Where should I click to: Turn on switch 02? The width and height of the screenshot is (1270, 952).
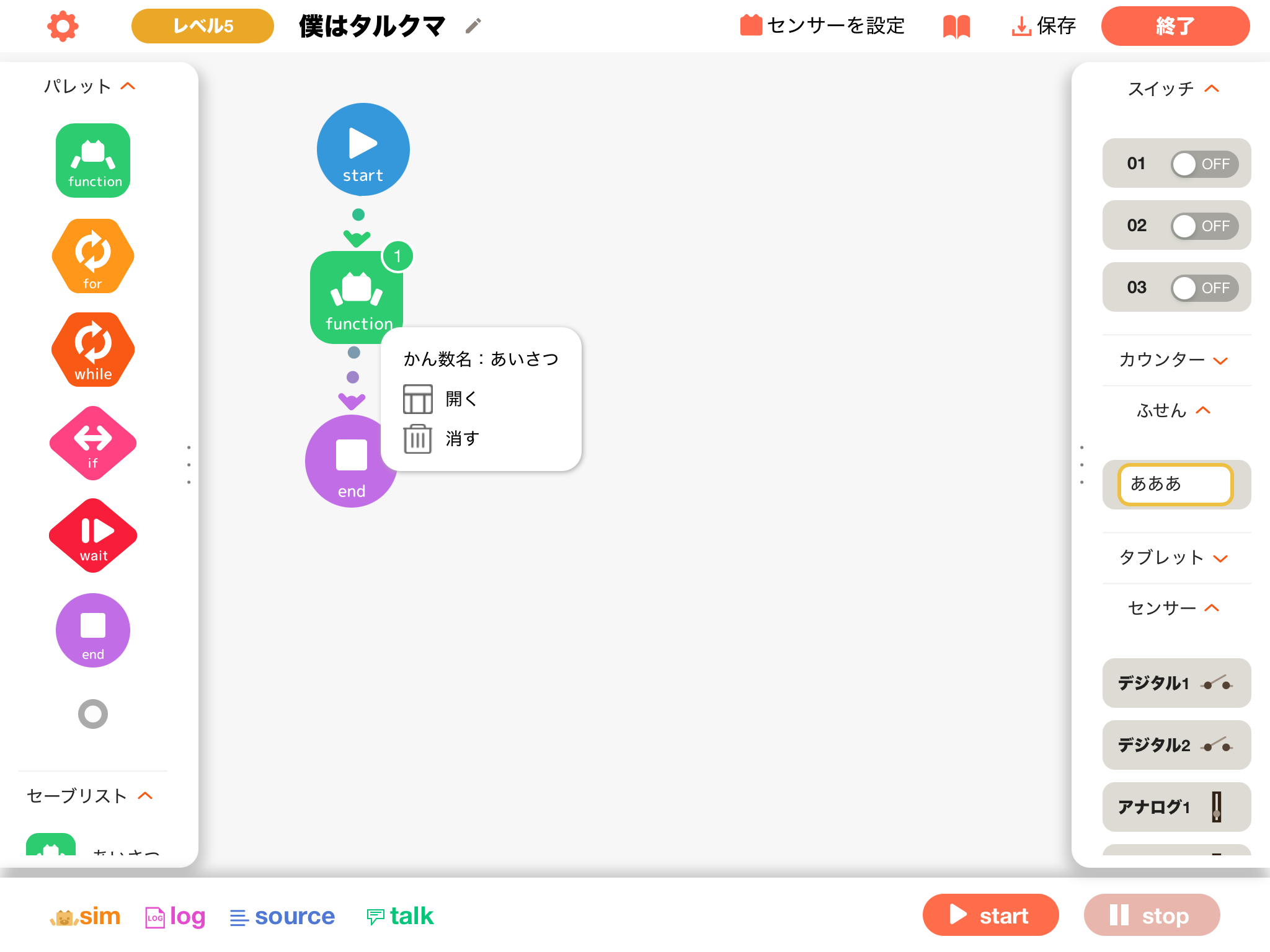(1204, 226)
